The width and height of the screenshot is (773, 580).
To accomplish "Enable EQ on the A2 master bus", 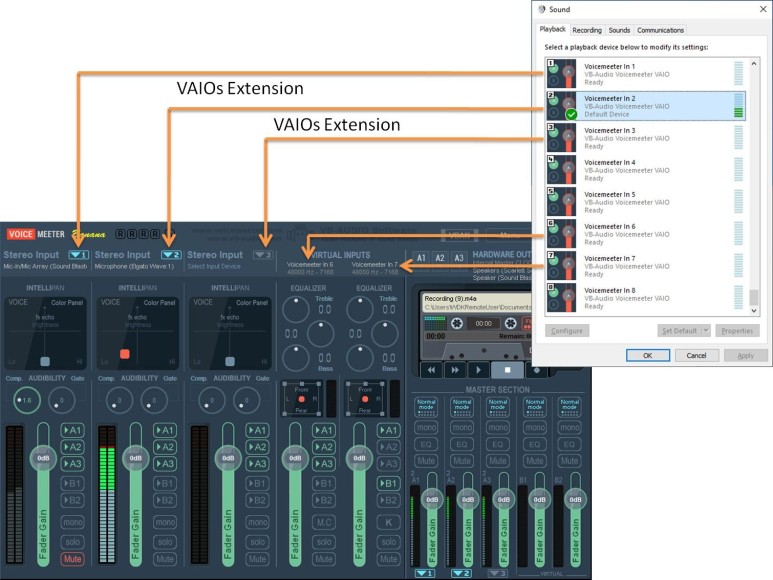I will pos(462,444).
